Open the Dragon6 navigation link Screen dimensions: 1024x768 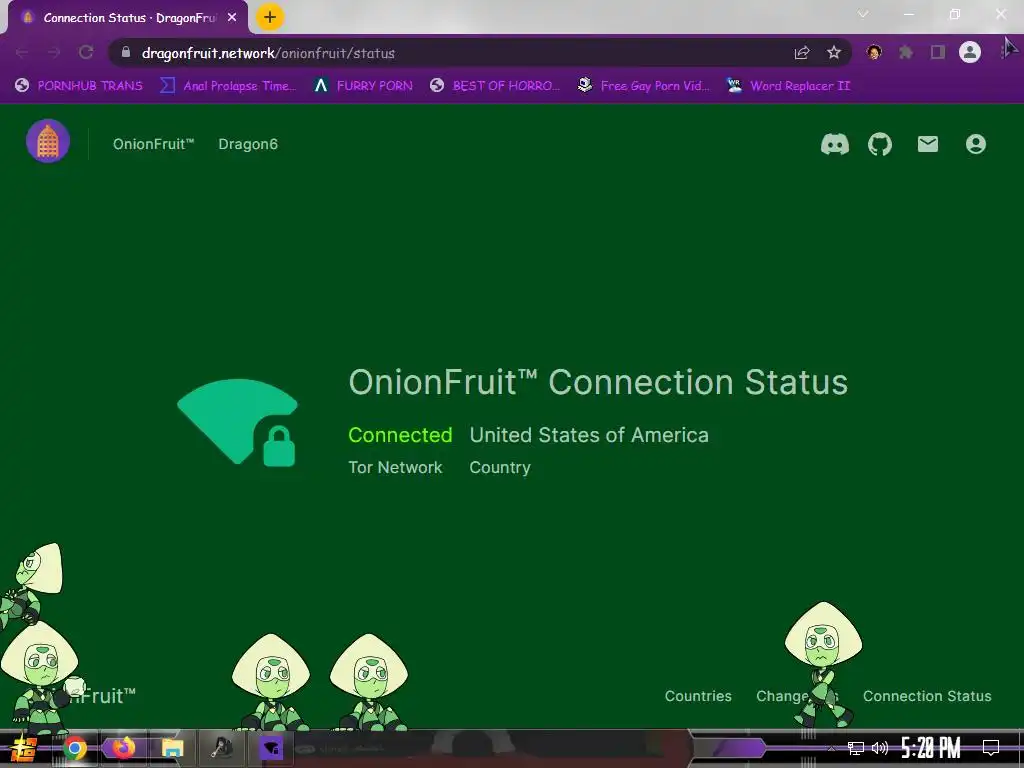click(248, 144)
